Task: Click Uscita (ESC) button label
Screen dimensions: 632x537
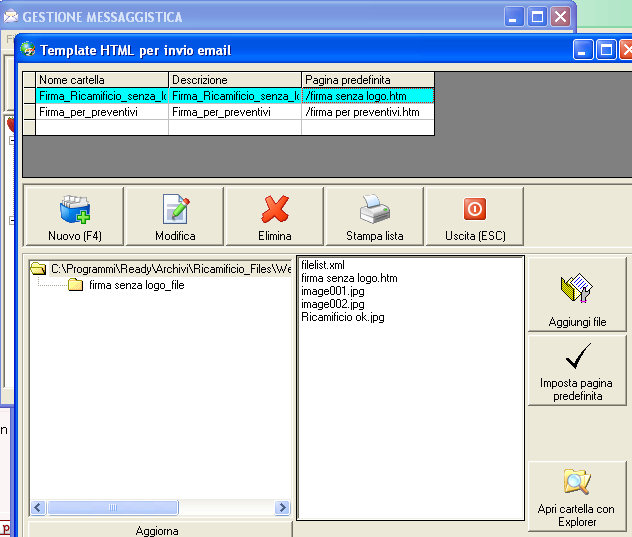Action: (475, 236)
